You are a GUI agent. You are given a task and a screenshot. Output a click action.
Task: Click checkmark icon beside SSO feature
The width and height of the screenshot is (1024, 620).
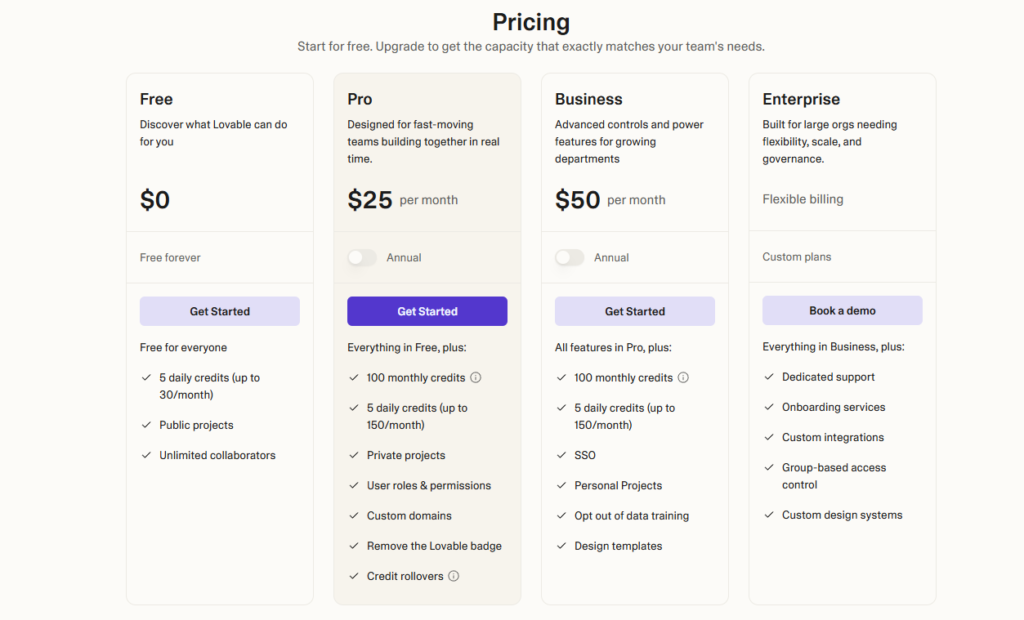[x=561, y=455]
